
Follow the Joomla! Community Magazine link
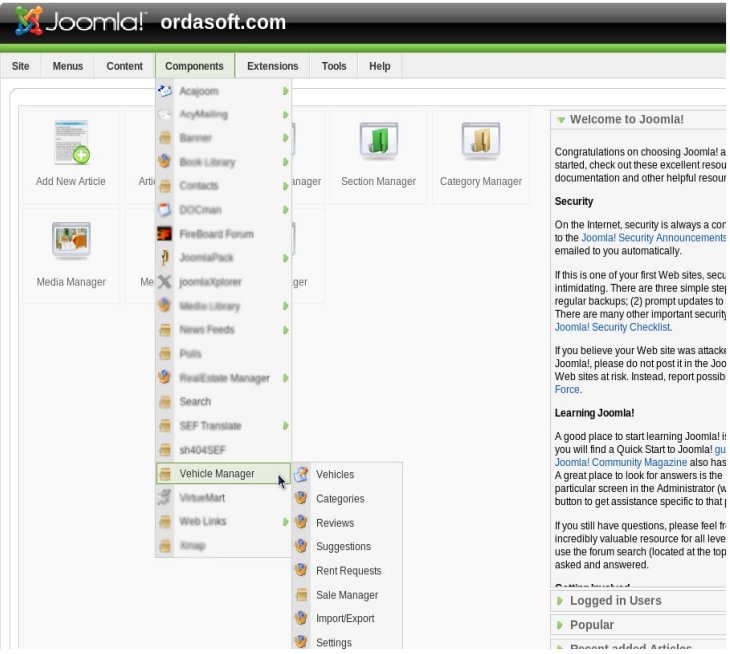click(x=621, y=462)
